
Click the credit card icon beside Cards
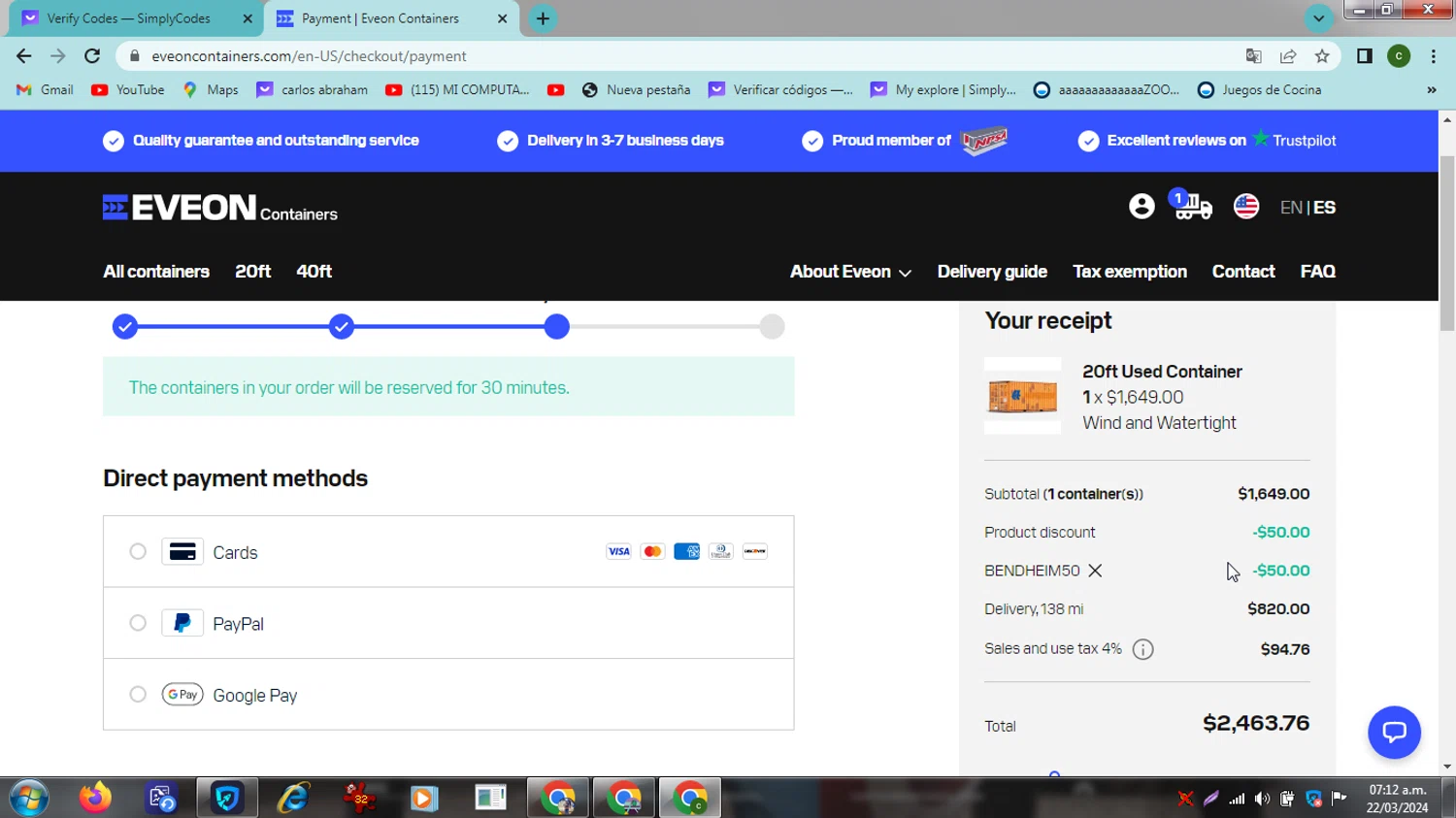[182, 551]
